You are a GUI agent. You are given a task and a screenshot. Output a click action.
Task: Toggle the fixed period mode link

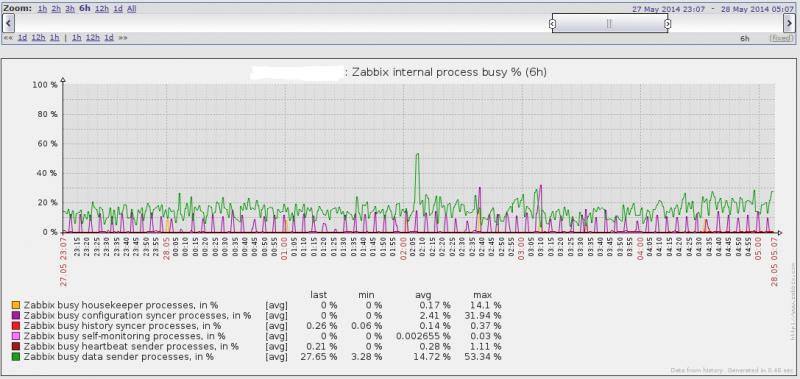point(782,38)
